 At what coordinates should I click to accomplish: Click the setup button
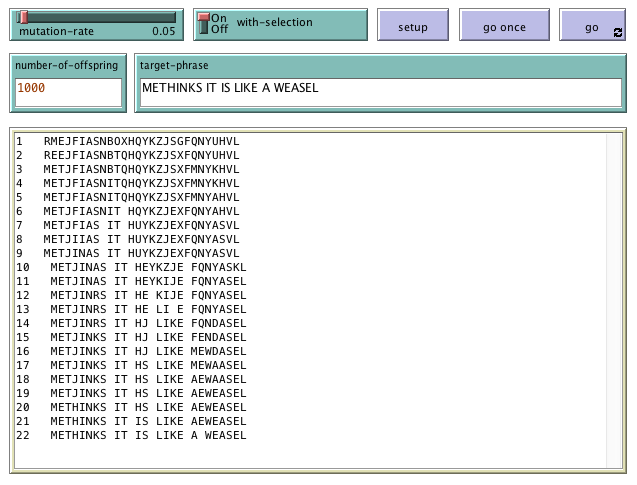click(413, 27)
